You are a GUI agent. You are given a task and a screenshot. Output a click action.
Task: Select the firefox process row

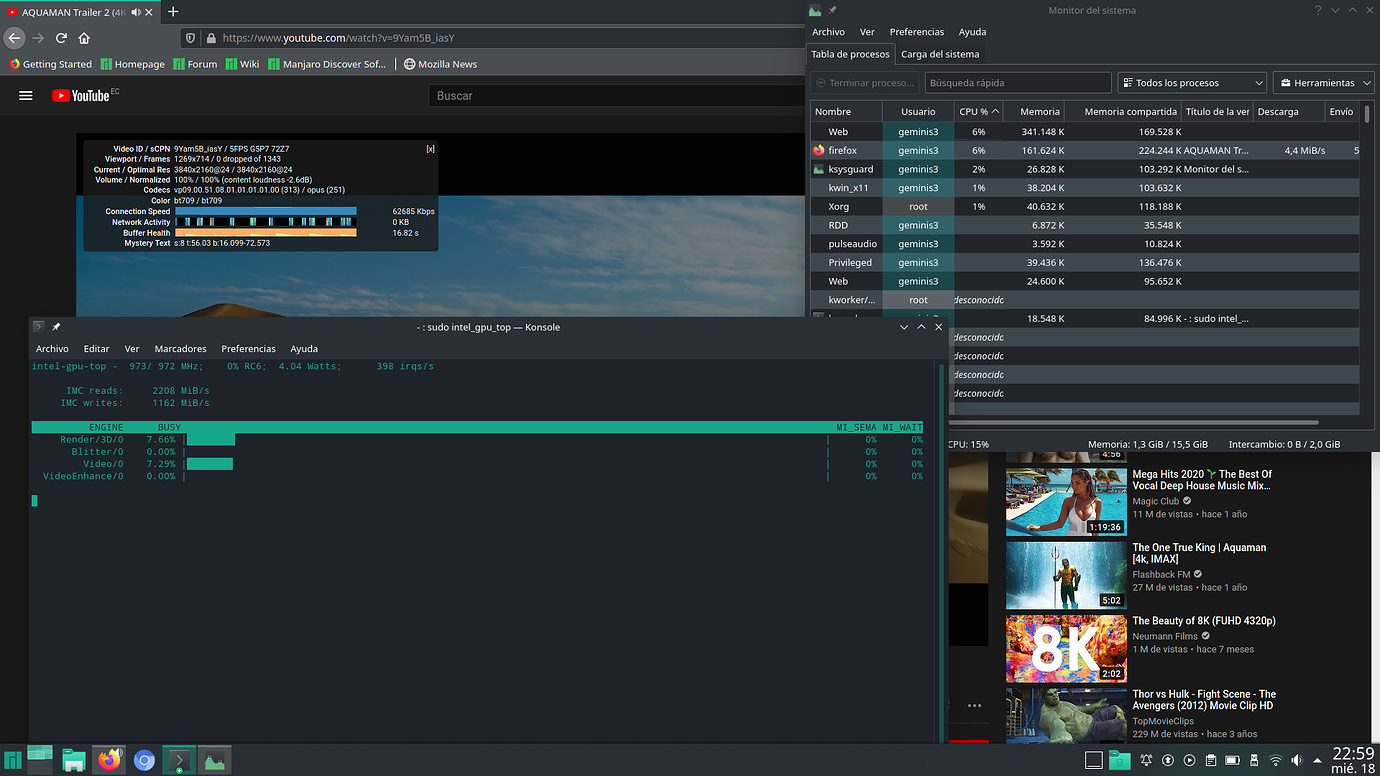(x=1084, y=150)
